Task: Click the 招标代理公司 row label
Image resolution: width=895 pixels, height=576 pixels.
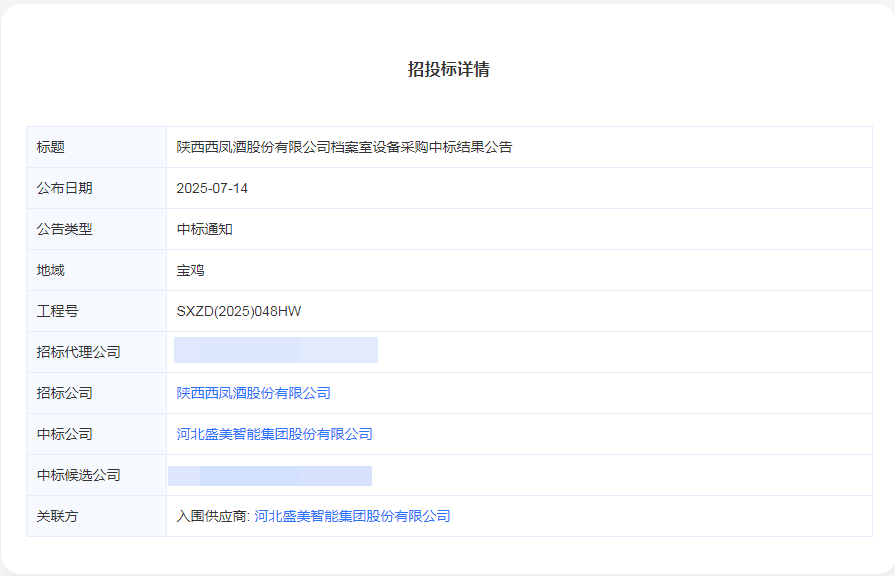Action: (79, 352)
